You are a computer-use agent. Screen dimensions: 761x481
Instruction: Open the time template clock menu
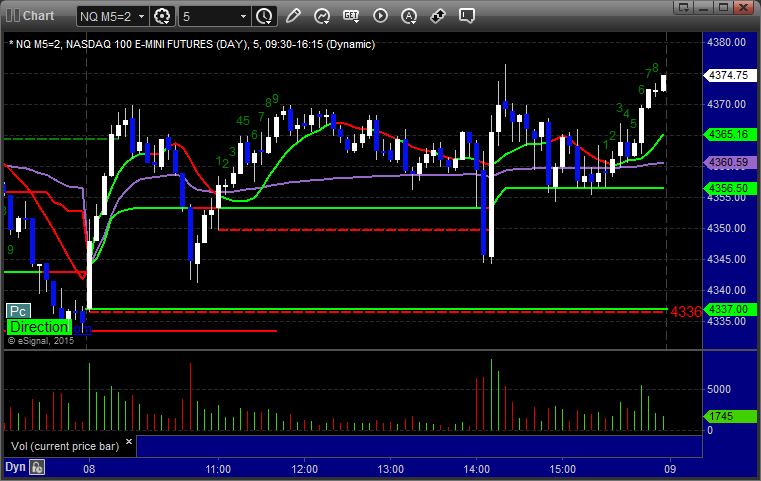[264, 17]
